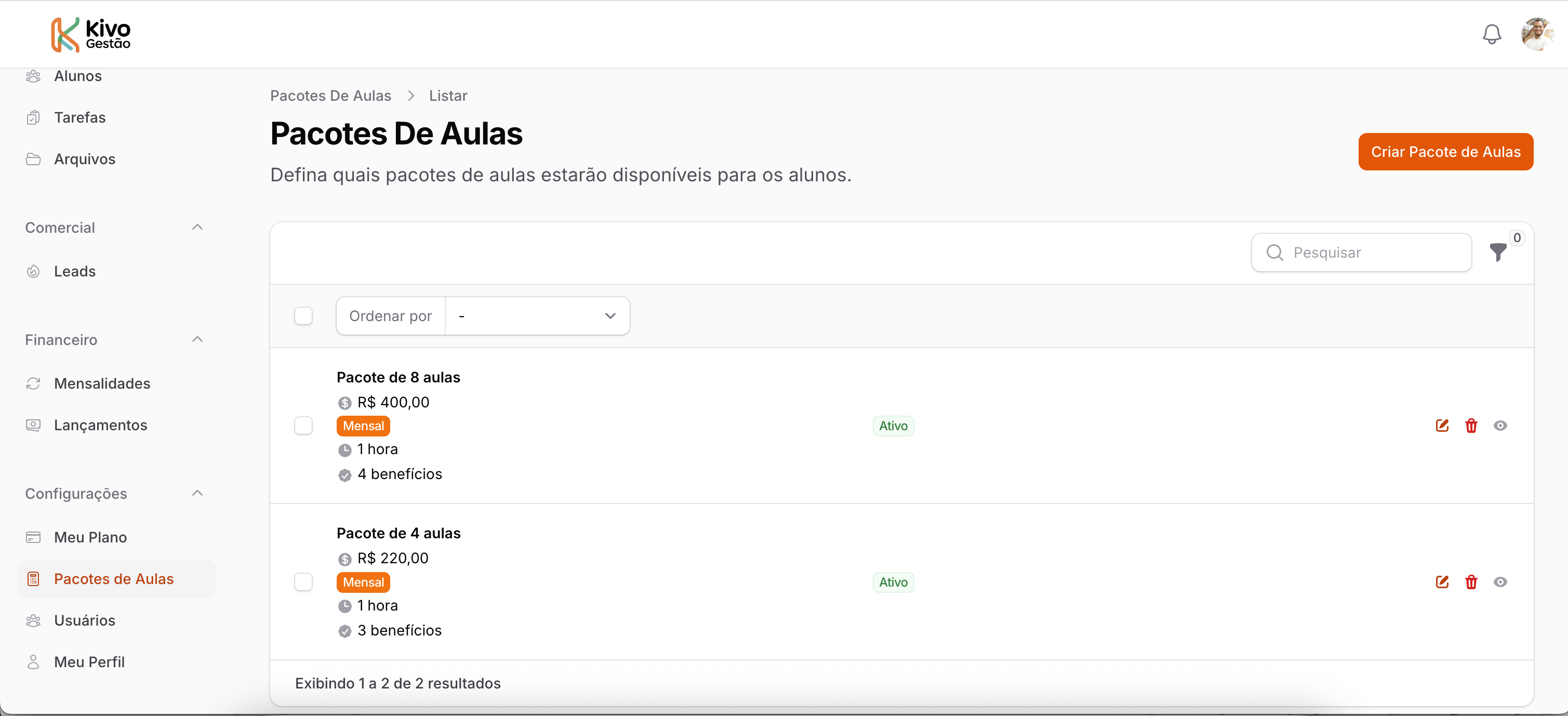Image resolution: width=1568 pixels, height=716 pixels.
Task: Open the filter icon next to search
Action: pos(1498,252)
